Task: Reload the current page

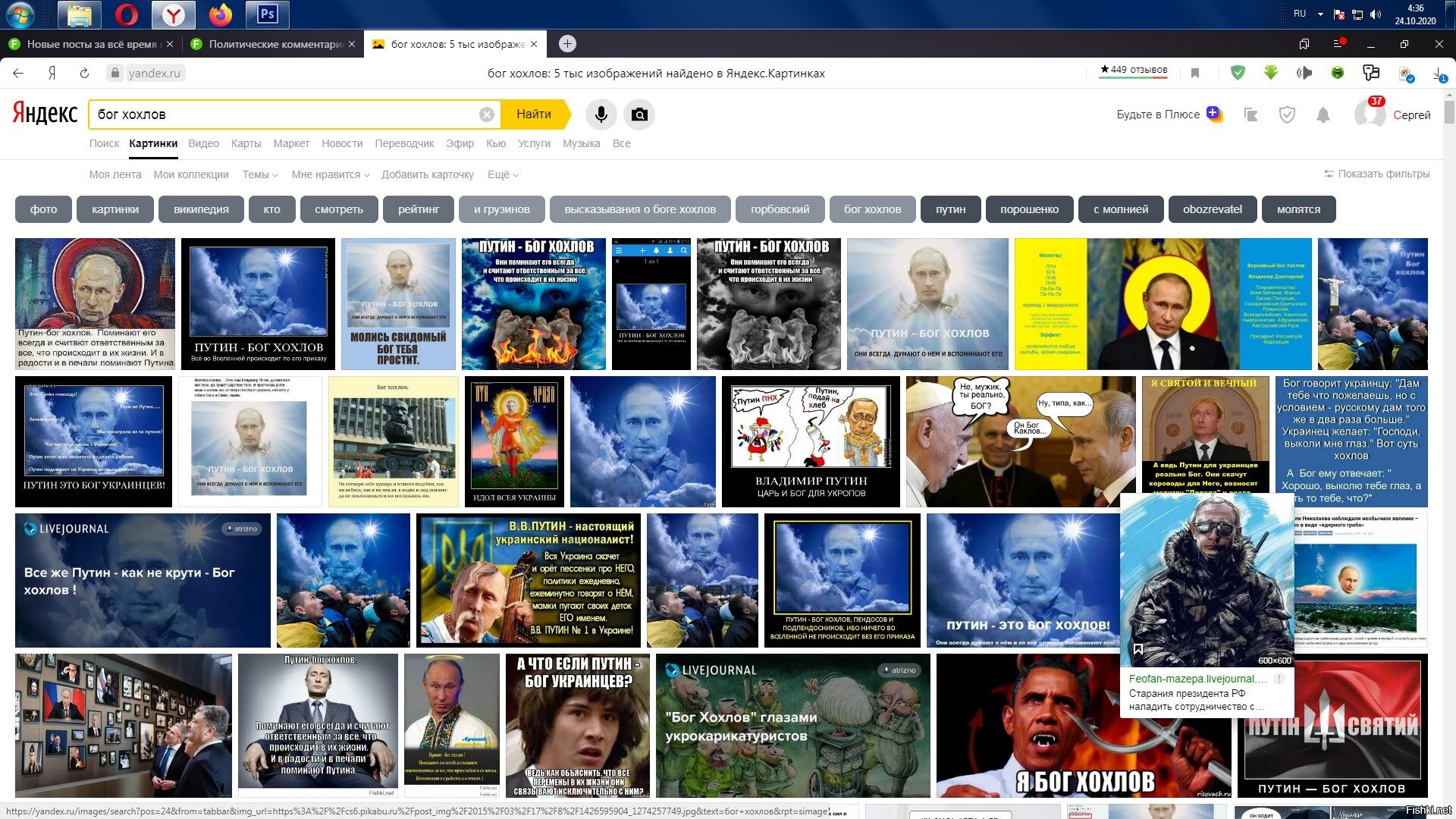Action: tap(84, 73)
